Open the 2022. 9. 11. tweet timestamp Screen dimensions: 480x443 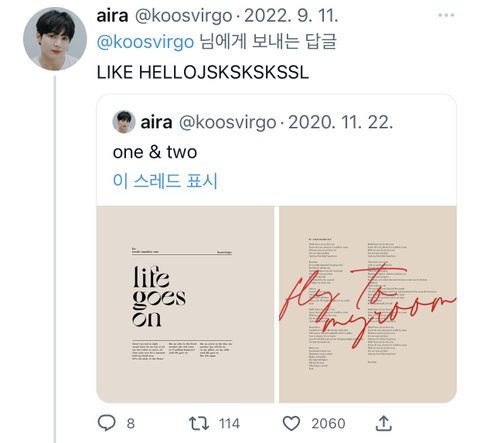click(291, 16)
